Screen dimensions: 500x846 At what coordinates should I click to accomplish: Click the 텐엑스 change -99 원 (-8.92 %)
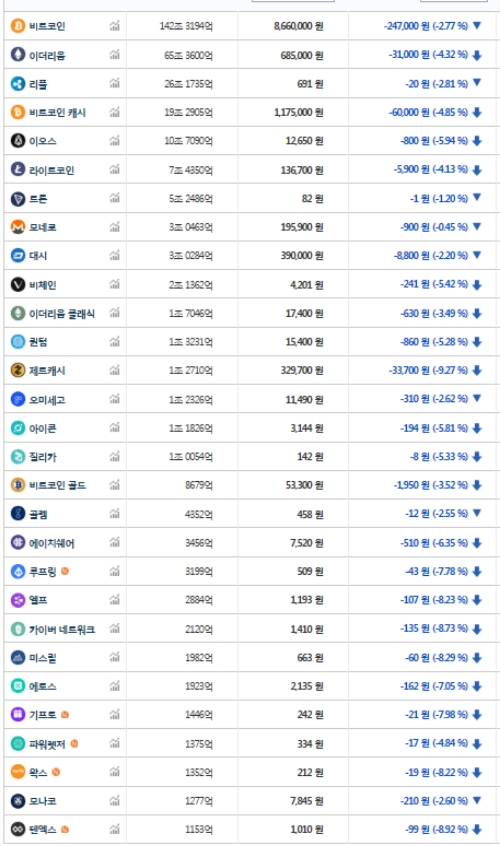click(436, 829)
